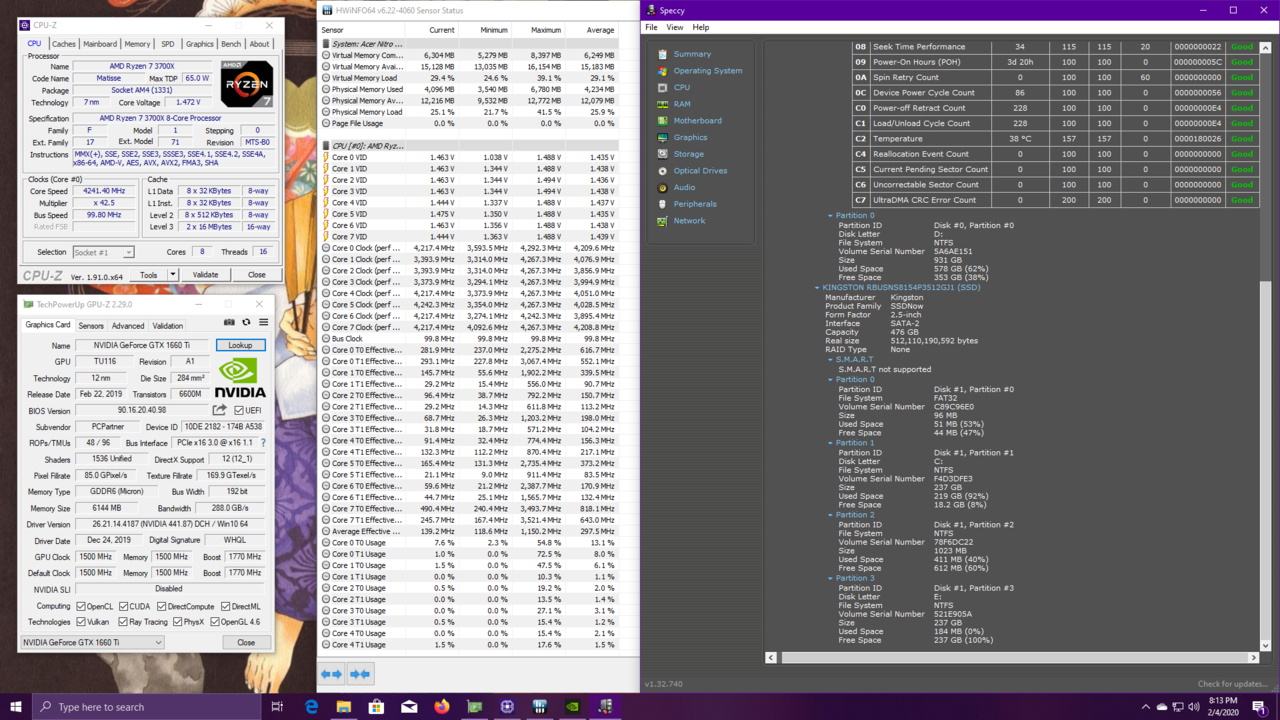Click Check for updates link in Speccy
Screen dimensions: 1280x720
(1233, 684)
